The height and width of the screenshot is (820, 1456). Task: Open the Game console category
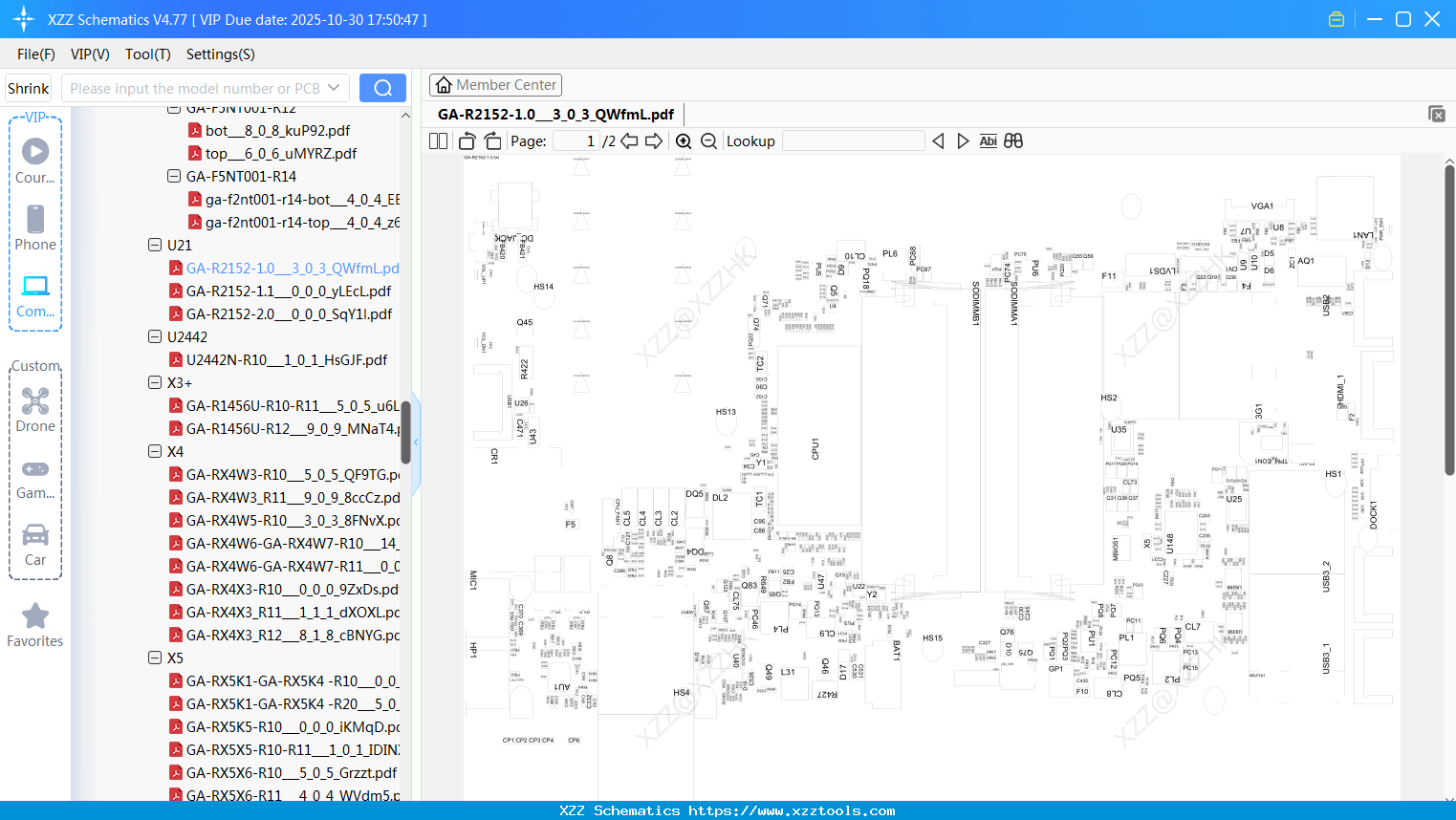[x=35, y=478]
